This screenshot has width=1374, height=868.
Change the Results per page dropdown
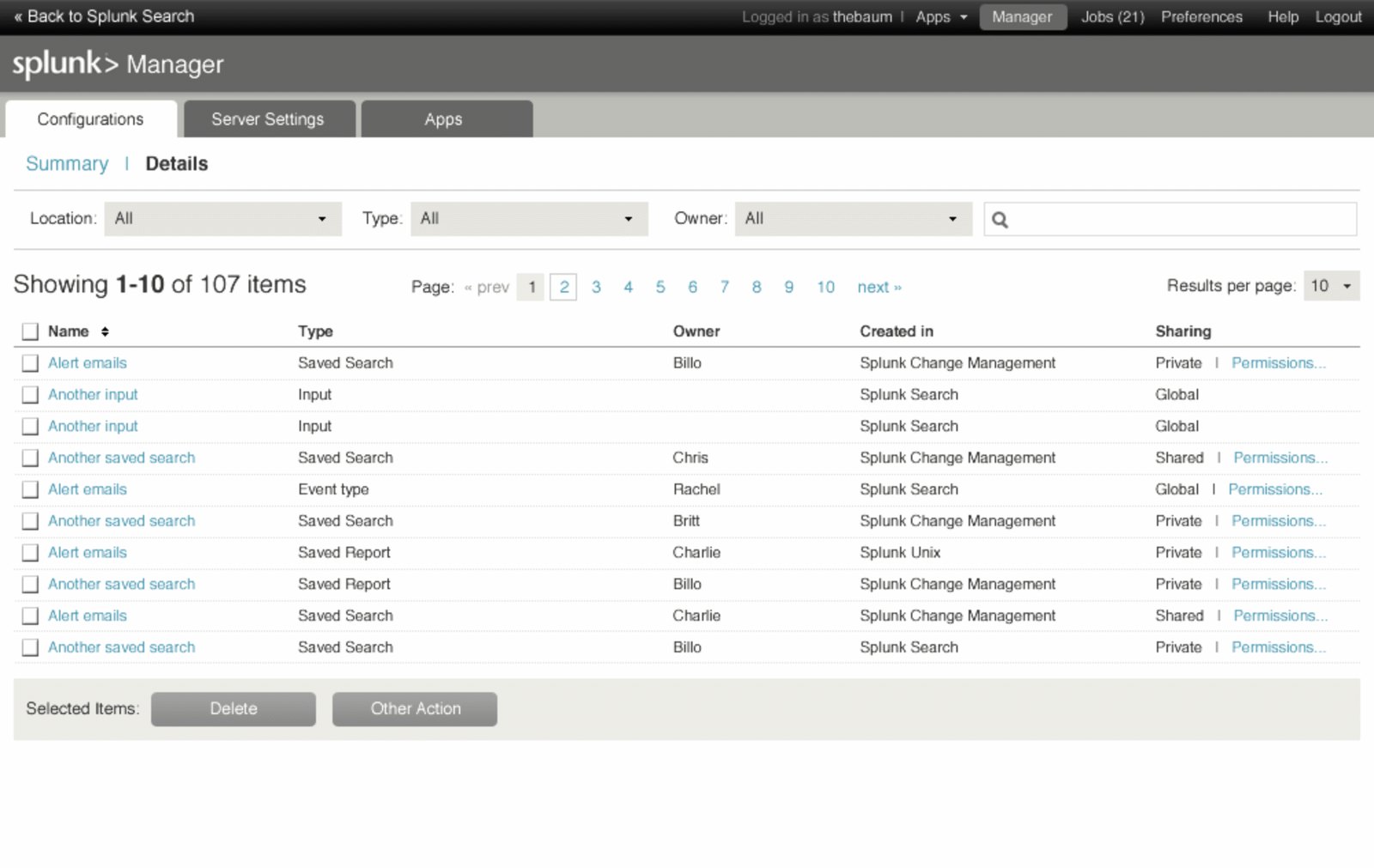click(1331, 286)
